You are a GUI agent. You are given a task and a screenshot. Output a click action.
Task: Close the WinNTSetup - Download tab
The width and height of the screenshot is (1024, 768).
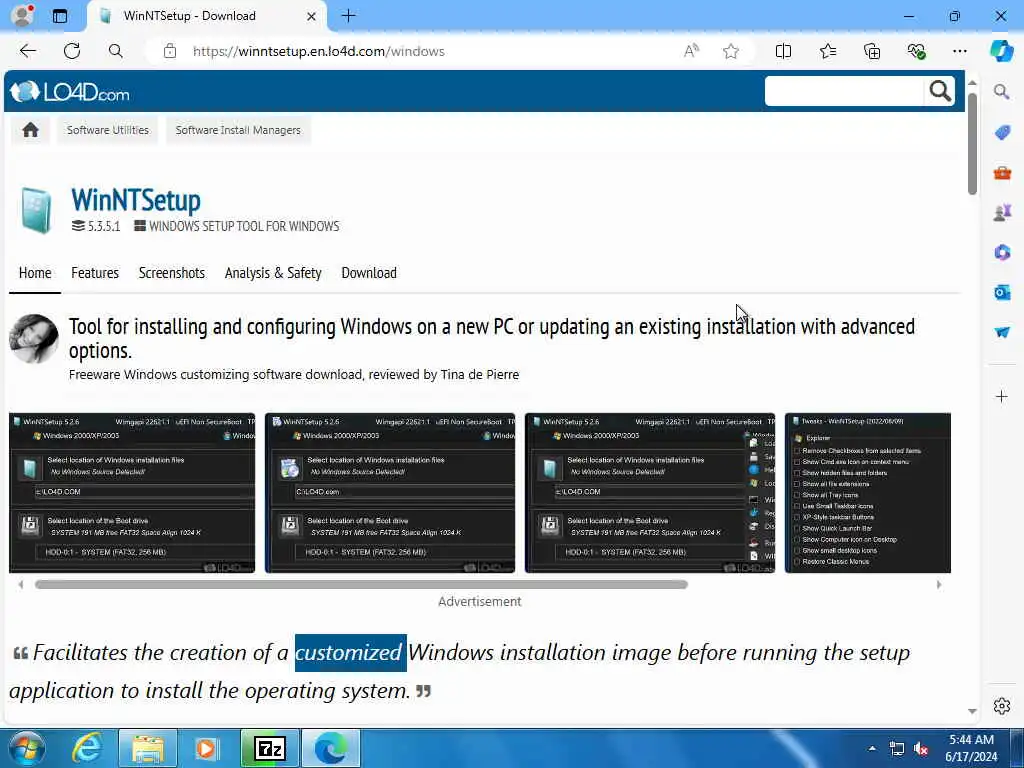click(312, 16)
